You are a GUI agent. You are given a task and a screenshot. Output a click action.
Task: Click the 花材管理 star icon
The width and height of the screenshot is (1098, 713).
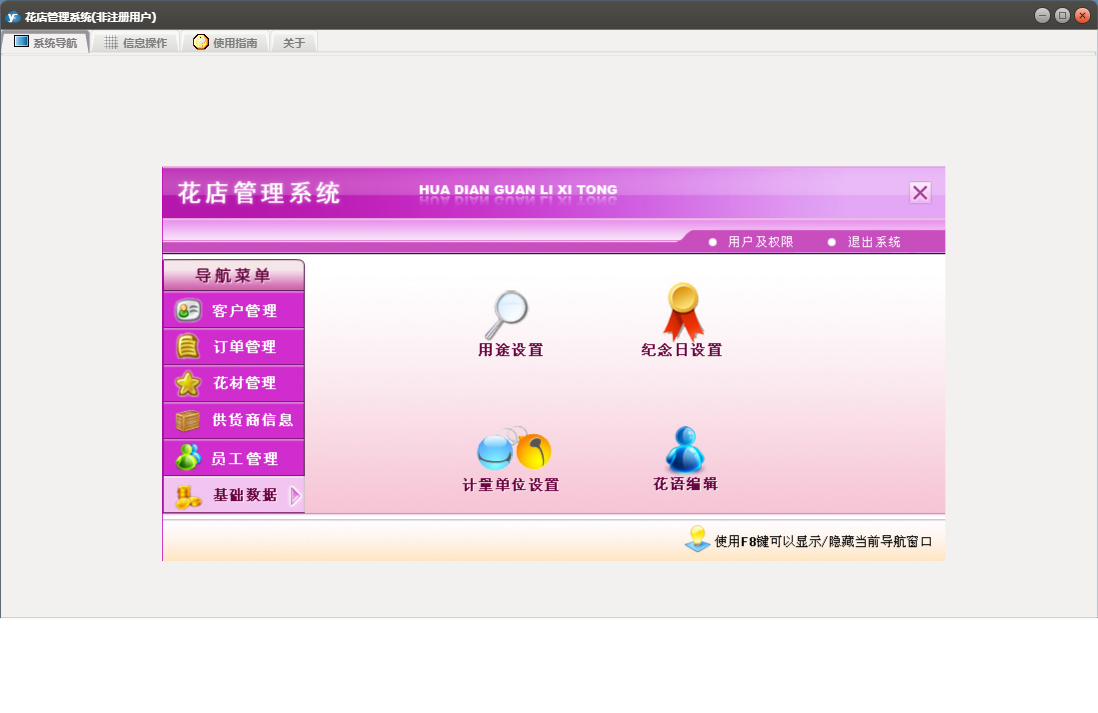tap(188, 383)
